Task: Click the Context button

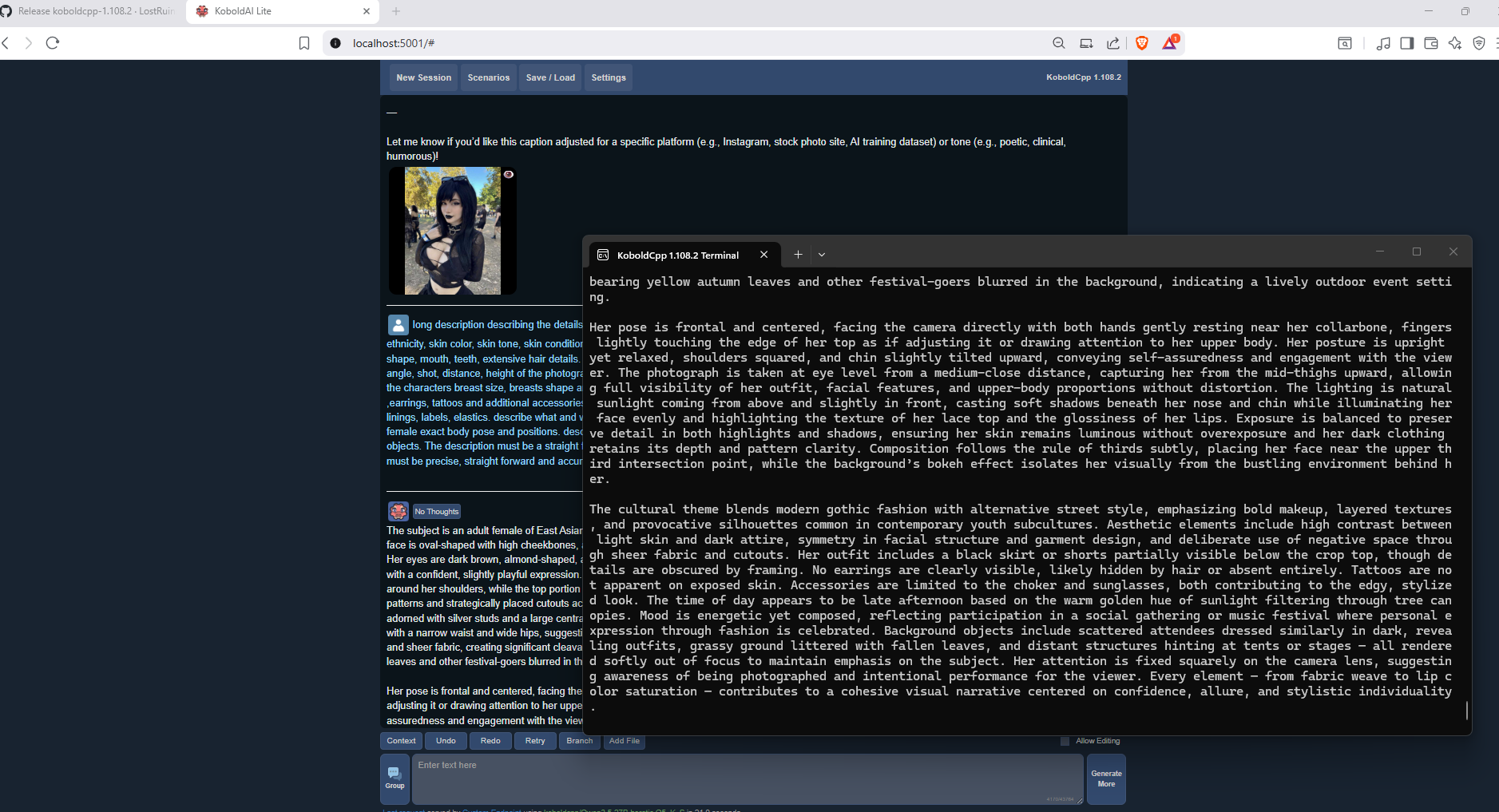Action: click(402, 741)
